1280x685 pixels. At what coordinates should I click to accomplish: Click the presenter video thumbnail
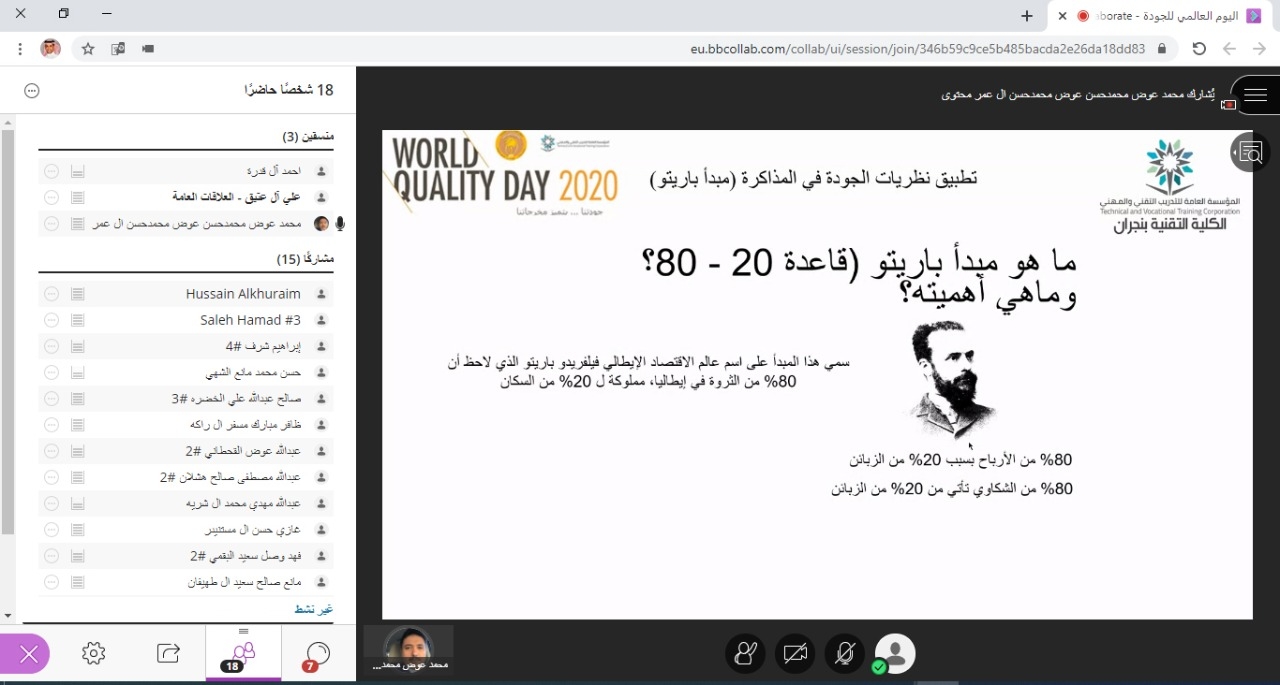point(408,648)
